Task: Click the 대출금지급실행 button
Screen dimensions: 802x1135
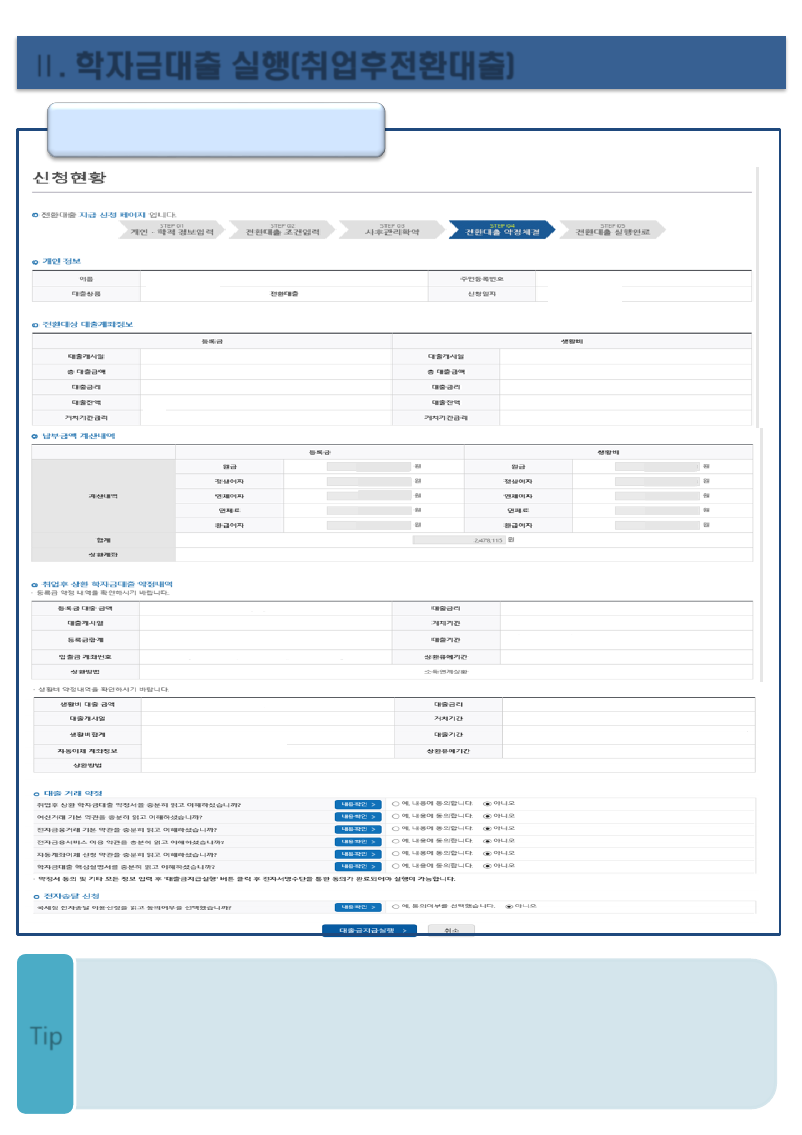Action: [x=369, y=930]
